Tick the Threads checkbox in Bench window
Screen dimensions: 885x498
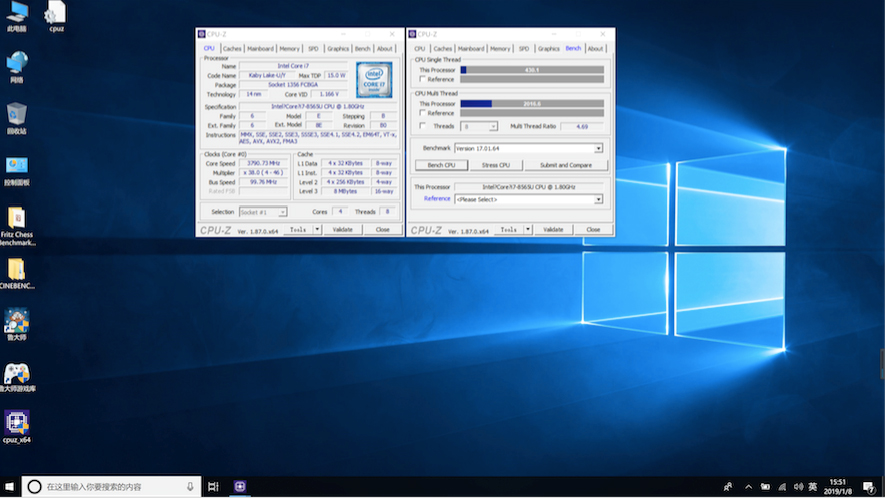[x=422, y=126]
